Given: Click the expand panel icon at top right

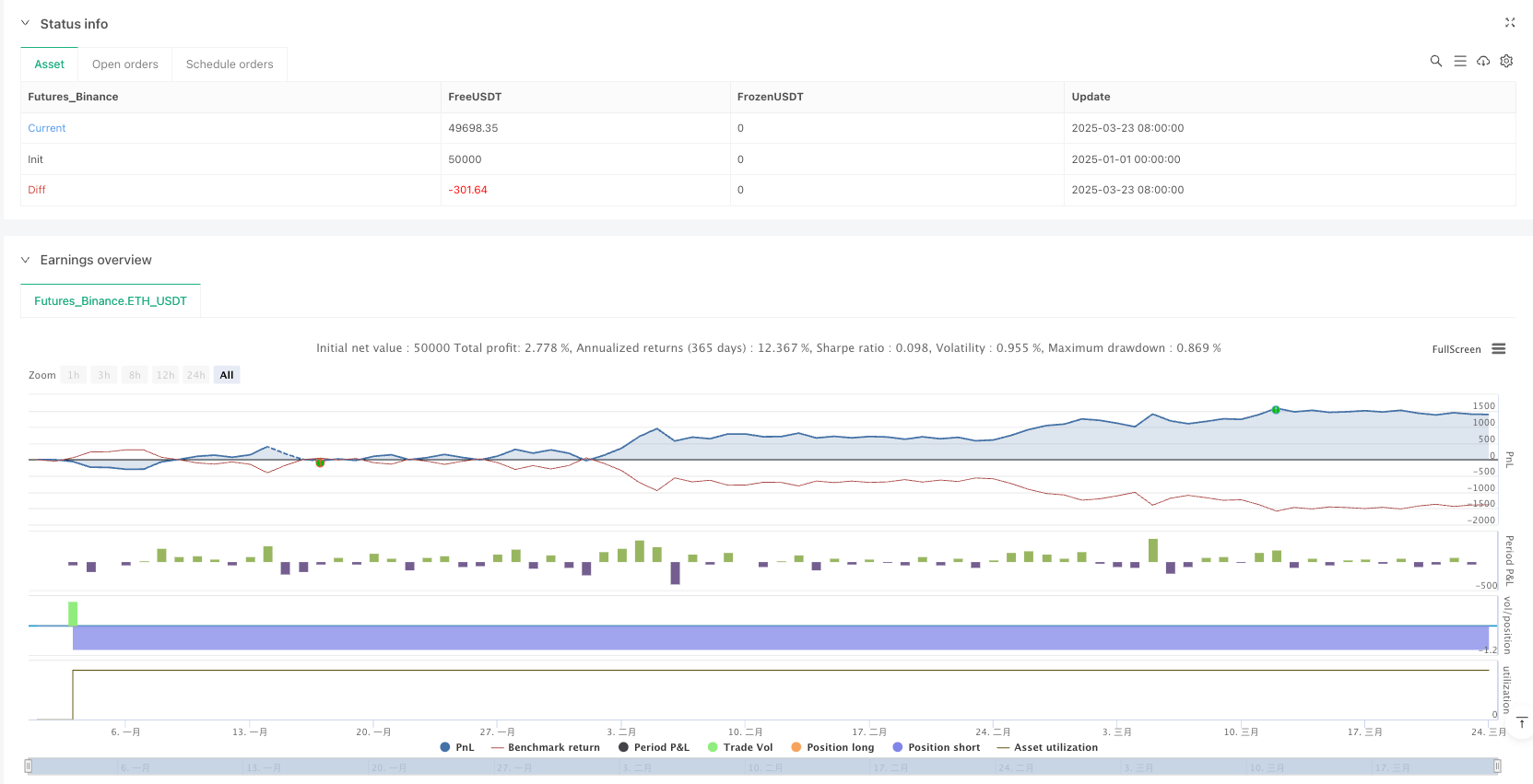Looking at the screenshot, I should coord(1510,23).
